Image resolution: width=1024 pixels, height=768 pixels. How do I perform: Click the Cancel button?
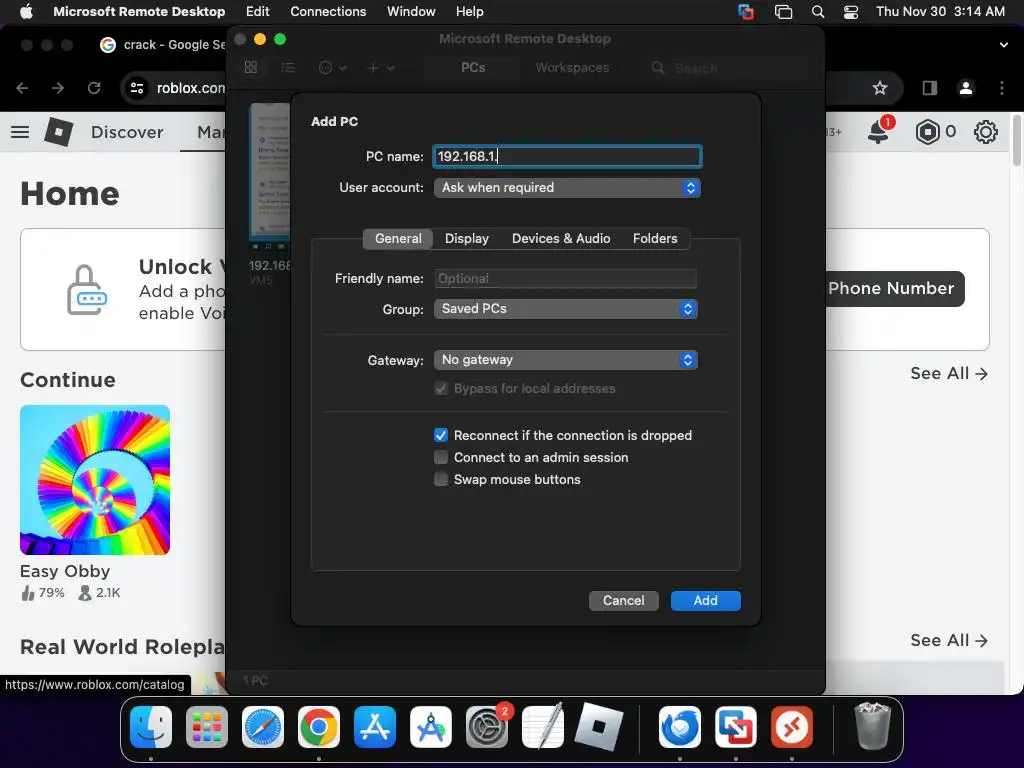[x=623, y=600]
